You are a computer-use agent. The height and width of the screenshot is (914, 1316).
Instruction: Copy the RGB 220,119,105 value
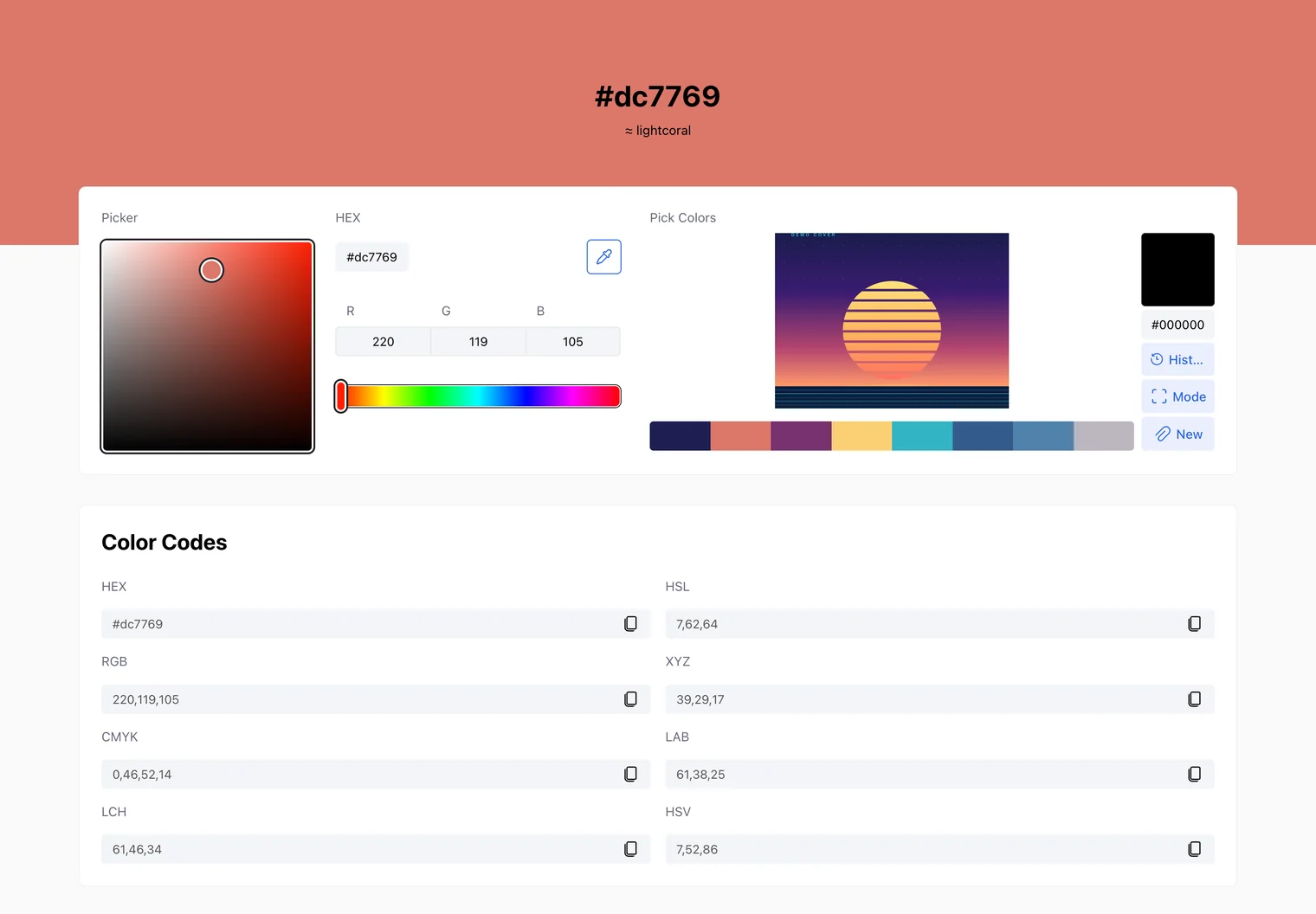(x=630, y=699)
